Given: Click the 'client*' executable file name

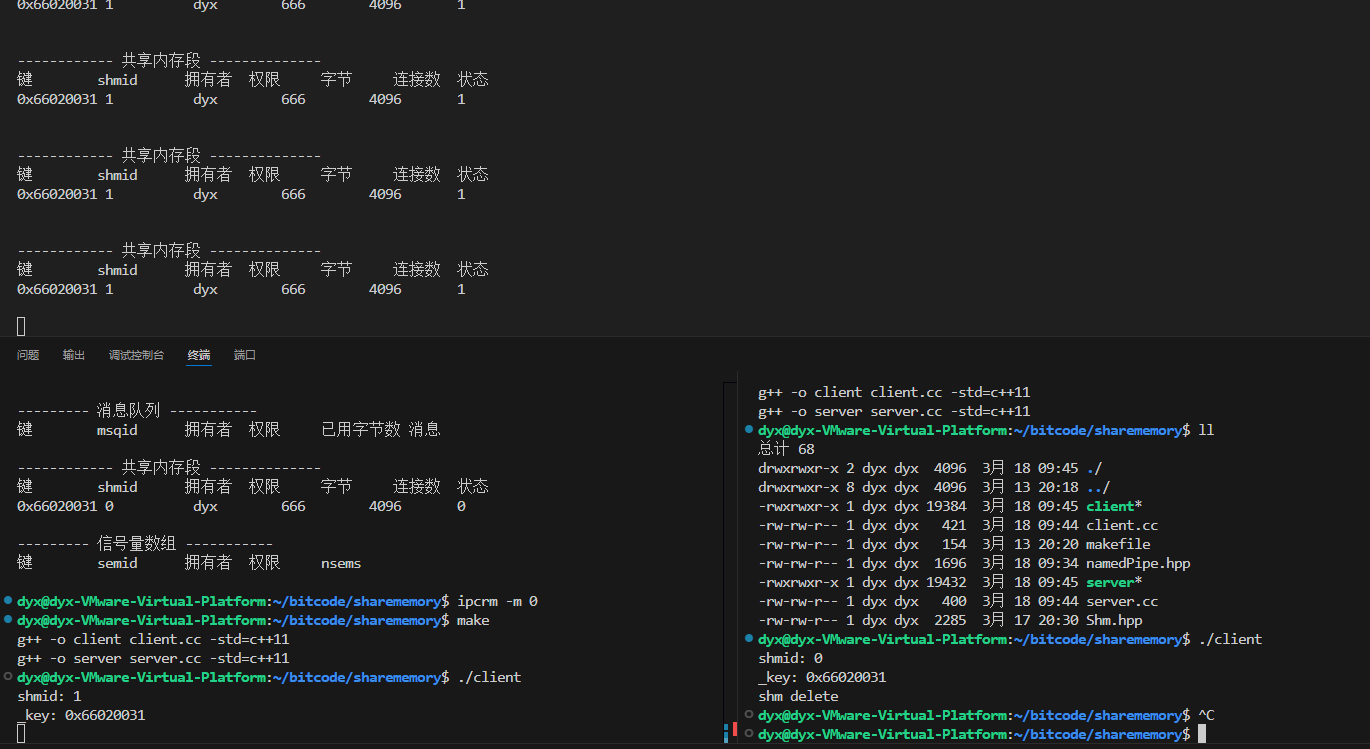Looking at the screenshot, I should 1114,506.
